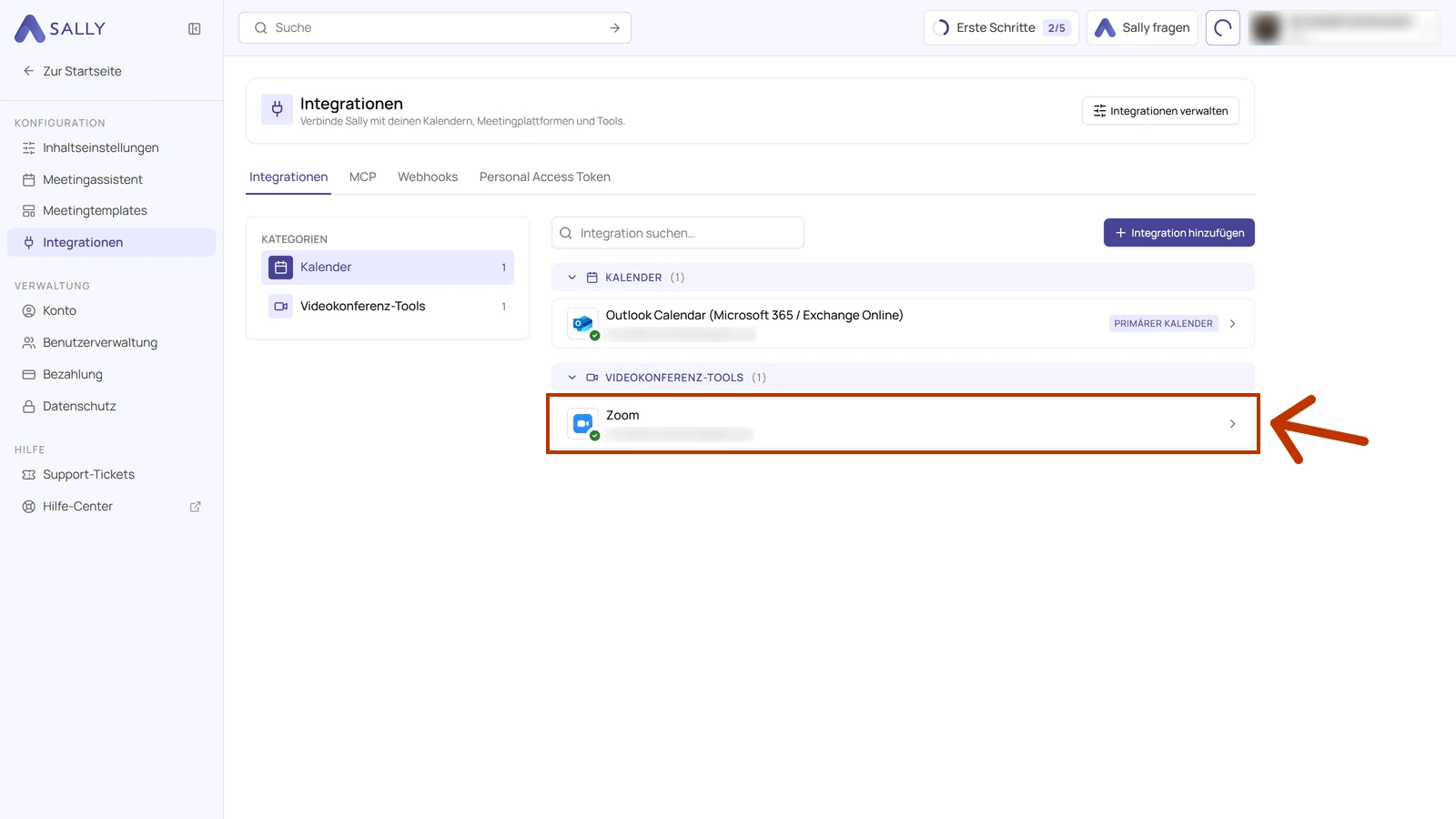This screenshot has width=1456, height=819.
Task: Click the PRIMÄRER KALENDER badge
Action: [x=1164, y=324]
